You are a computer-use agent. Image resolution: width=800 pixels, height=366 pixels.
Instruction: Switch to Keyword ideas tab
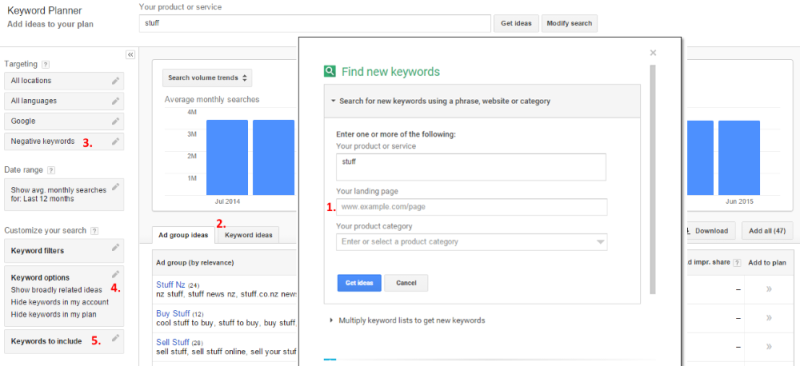tap(248, 235)
